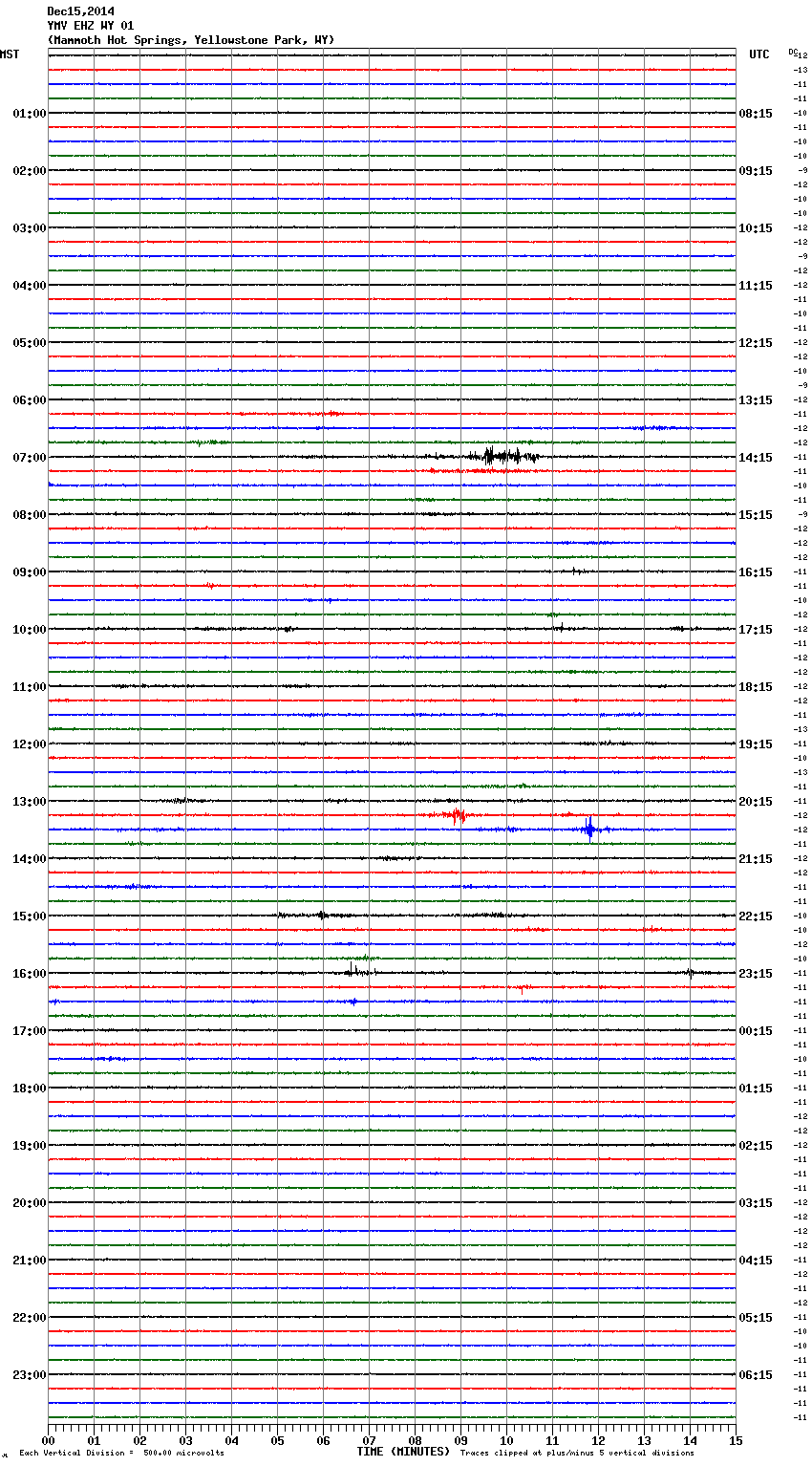812x1466 pixels.
Task: Click the "04:15" UTC row label
Action: [756, 1261]
